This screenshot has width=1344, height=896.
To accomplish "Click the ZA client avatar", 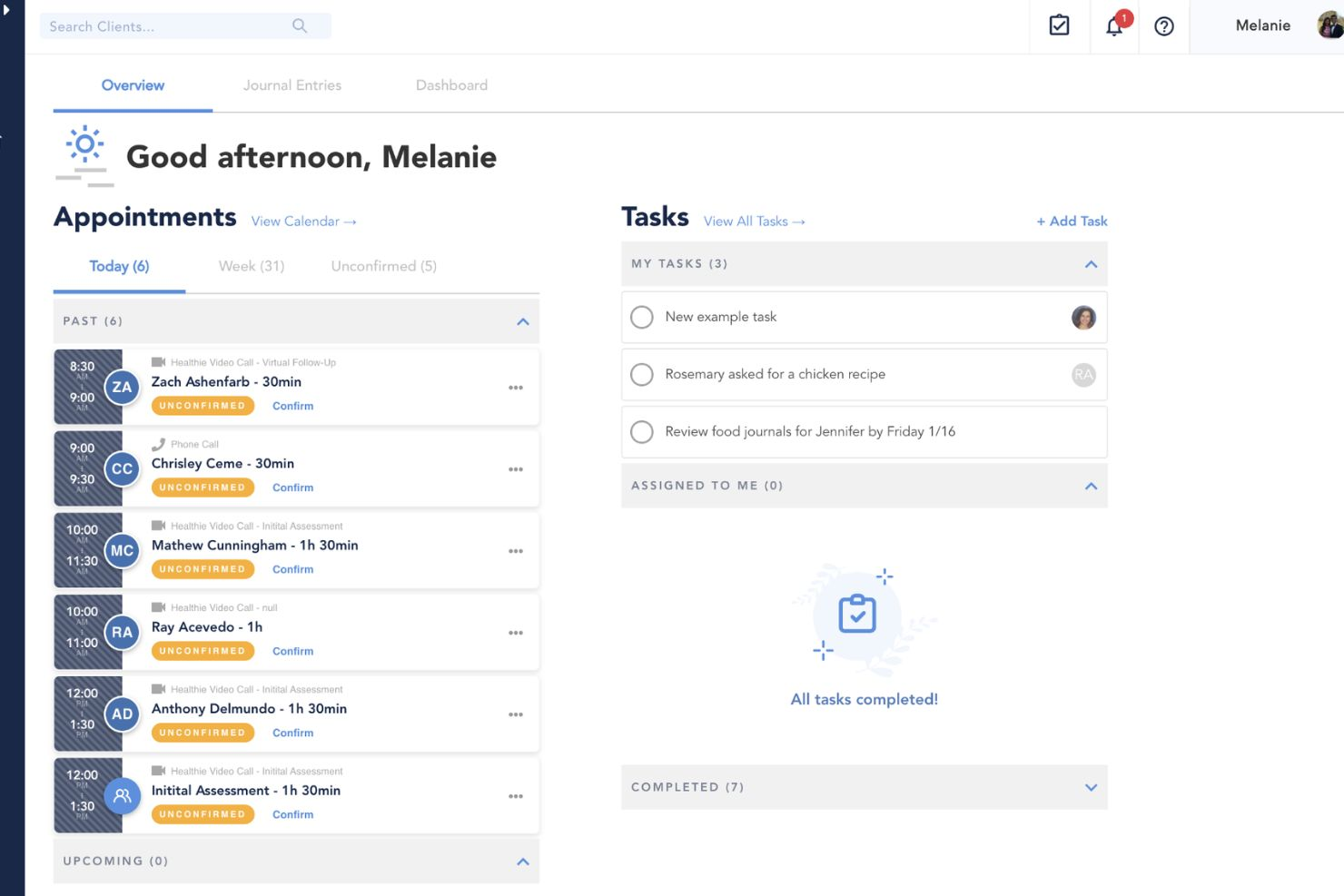I will click(x=122, y=388).
